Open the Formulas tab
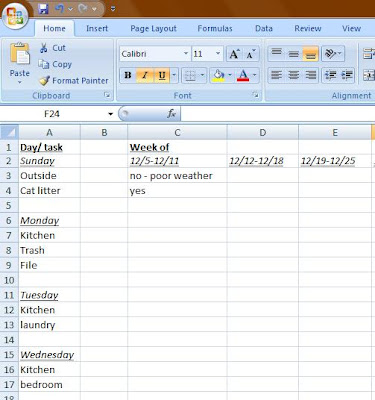 point(215,29)
